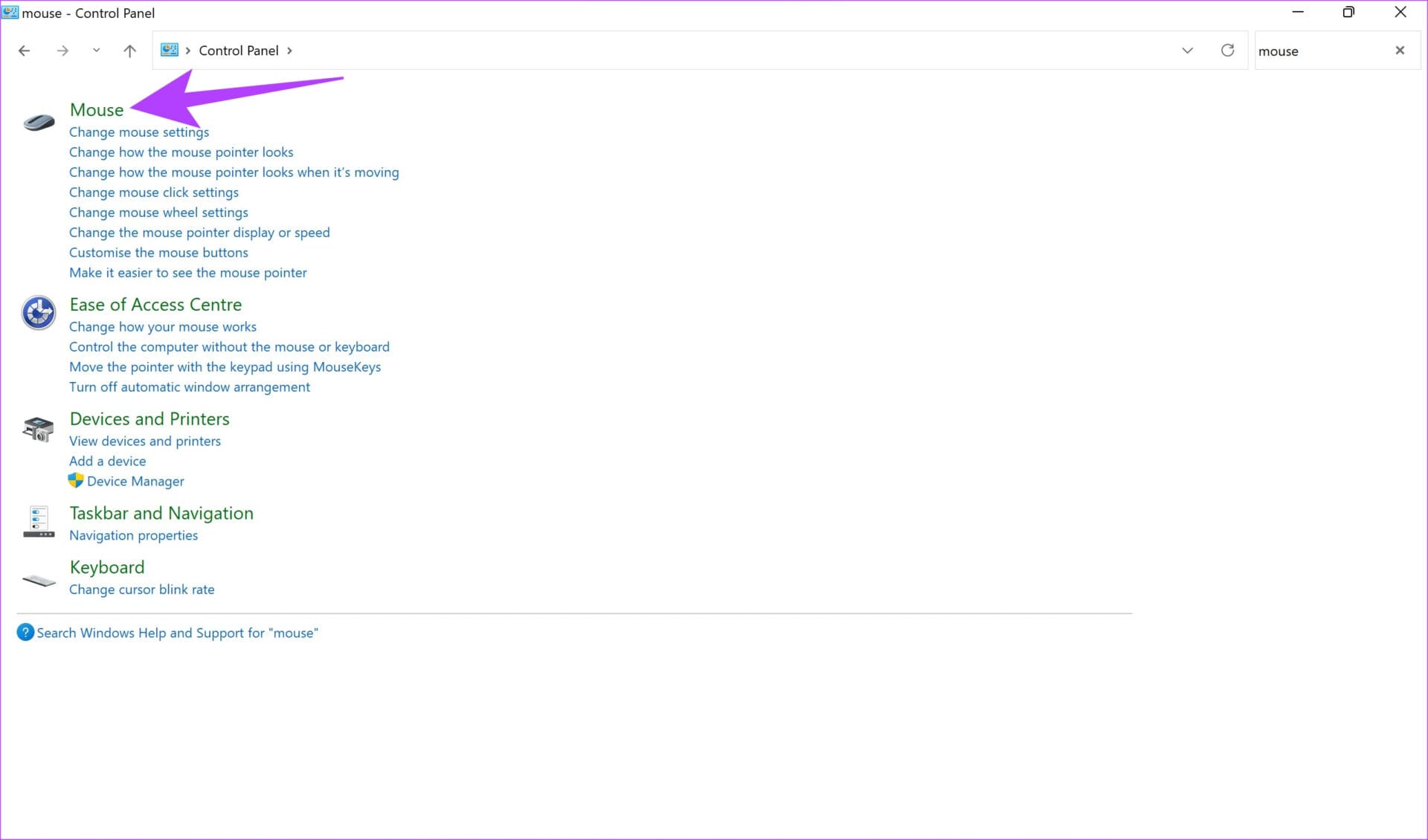Click Make it easier to see pointer
This screenshot has height=840, width=1428.
coord(188,273)
